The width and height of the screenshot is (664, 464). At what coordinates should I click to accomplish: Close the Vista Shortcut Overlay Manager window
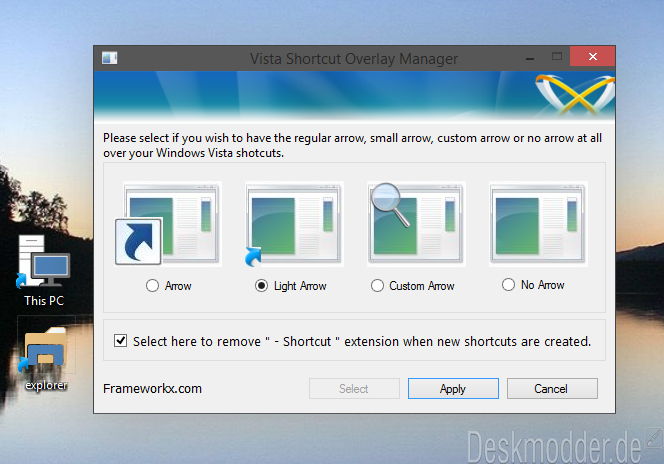coord(592,56)
